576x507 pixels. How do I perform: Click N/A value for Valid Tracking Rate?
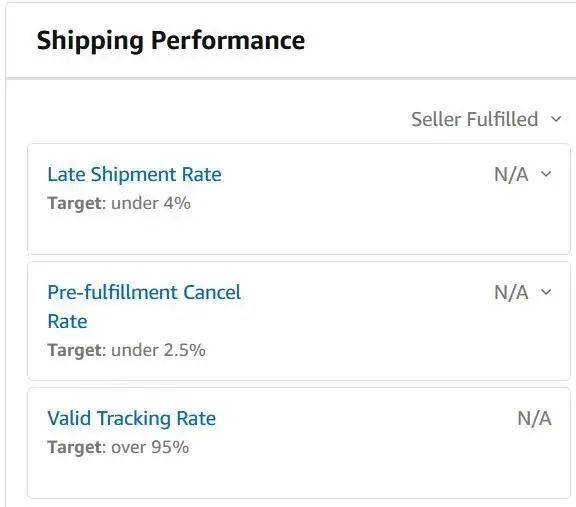point(534,419)
